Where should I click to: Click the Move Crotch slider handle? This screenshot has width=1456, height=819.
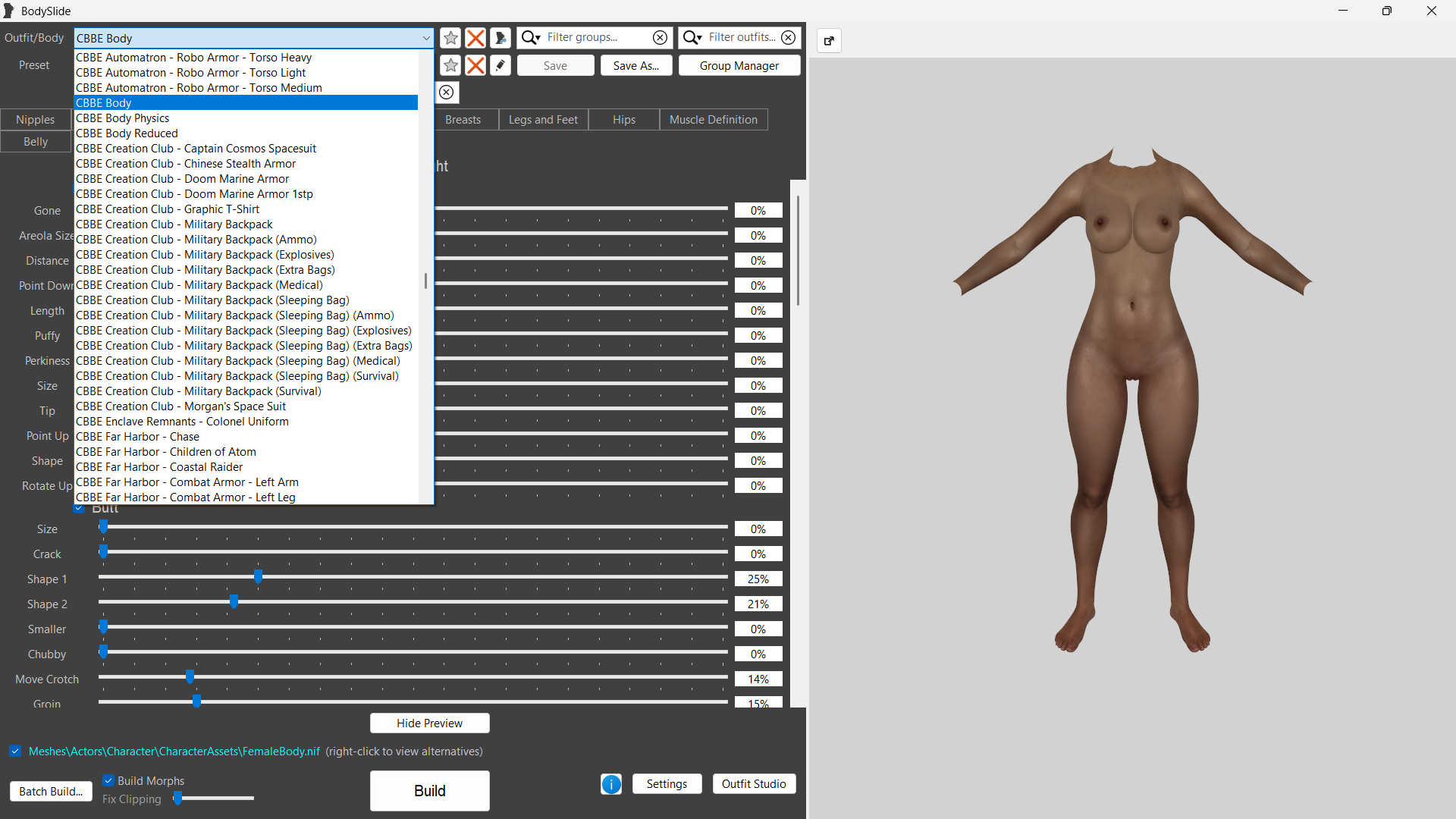pyautogui.click(x=190, y=677)
